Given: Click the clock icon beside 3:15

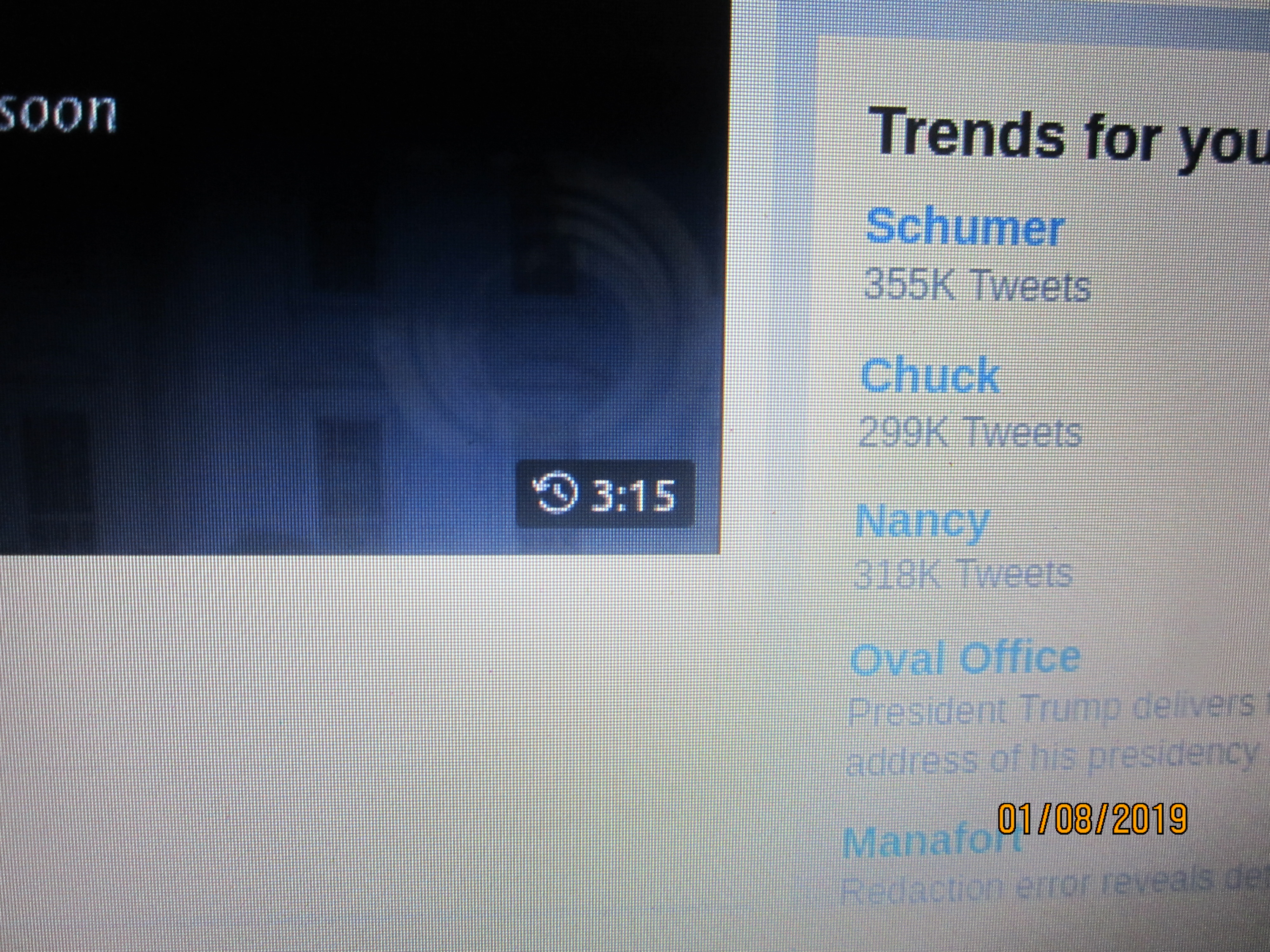Looking at the screenshot, I should click(x=555, y=492).
